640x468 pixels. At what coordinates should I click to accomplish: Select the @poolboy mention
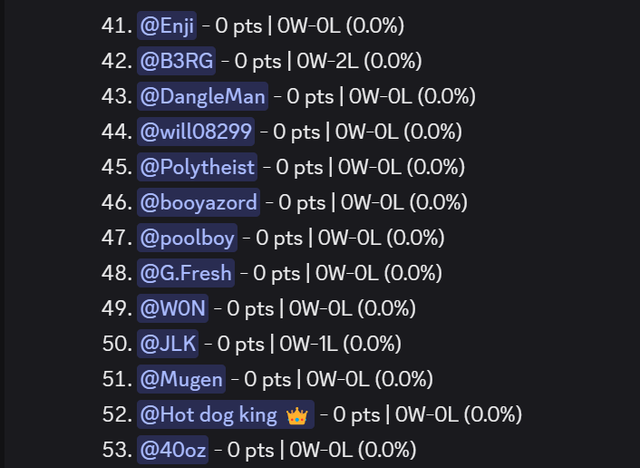187,237
